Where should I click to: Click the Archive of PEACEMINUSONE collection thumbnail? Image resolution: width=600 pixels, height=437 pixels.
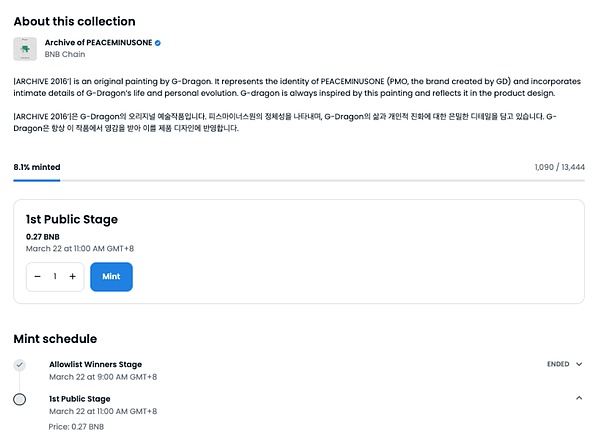(x=25, y=49)
